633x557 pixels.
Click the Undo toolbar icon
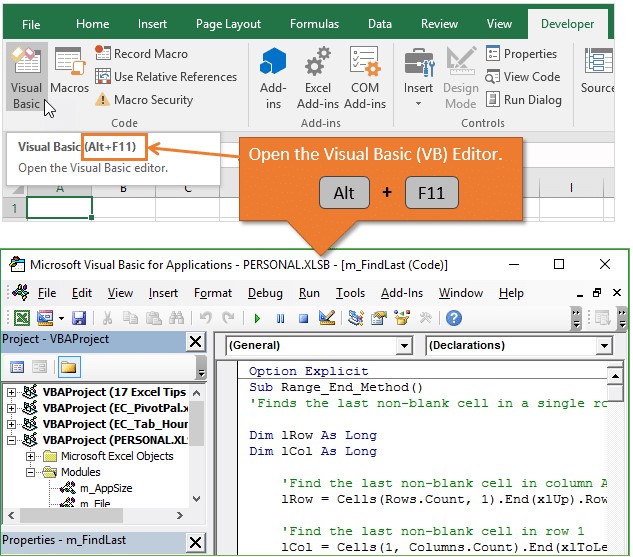205,318
